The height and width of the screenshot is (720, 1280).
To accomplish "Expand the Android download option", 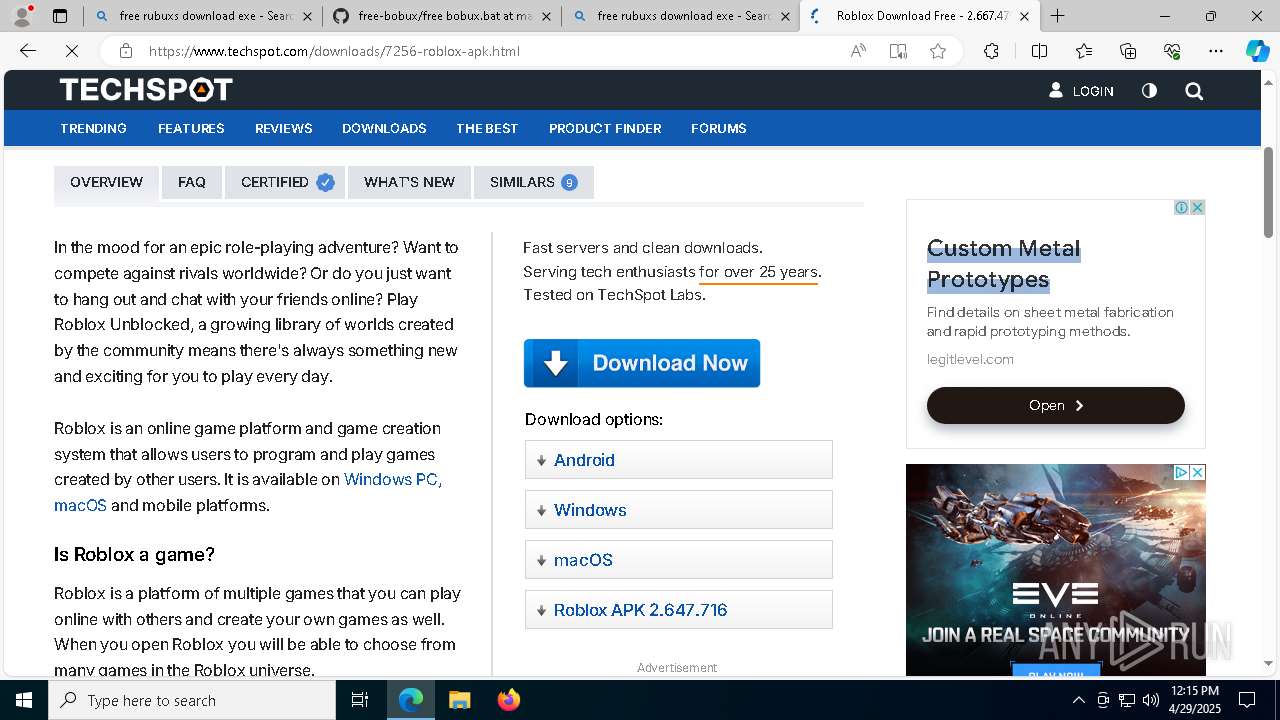I will click(x=678, y=460).
